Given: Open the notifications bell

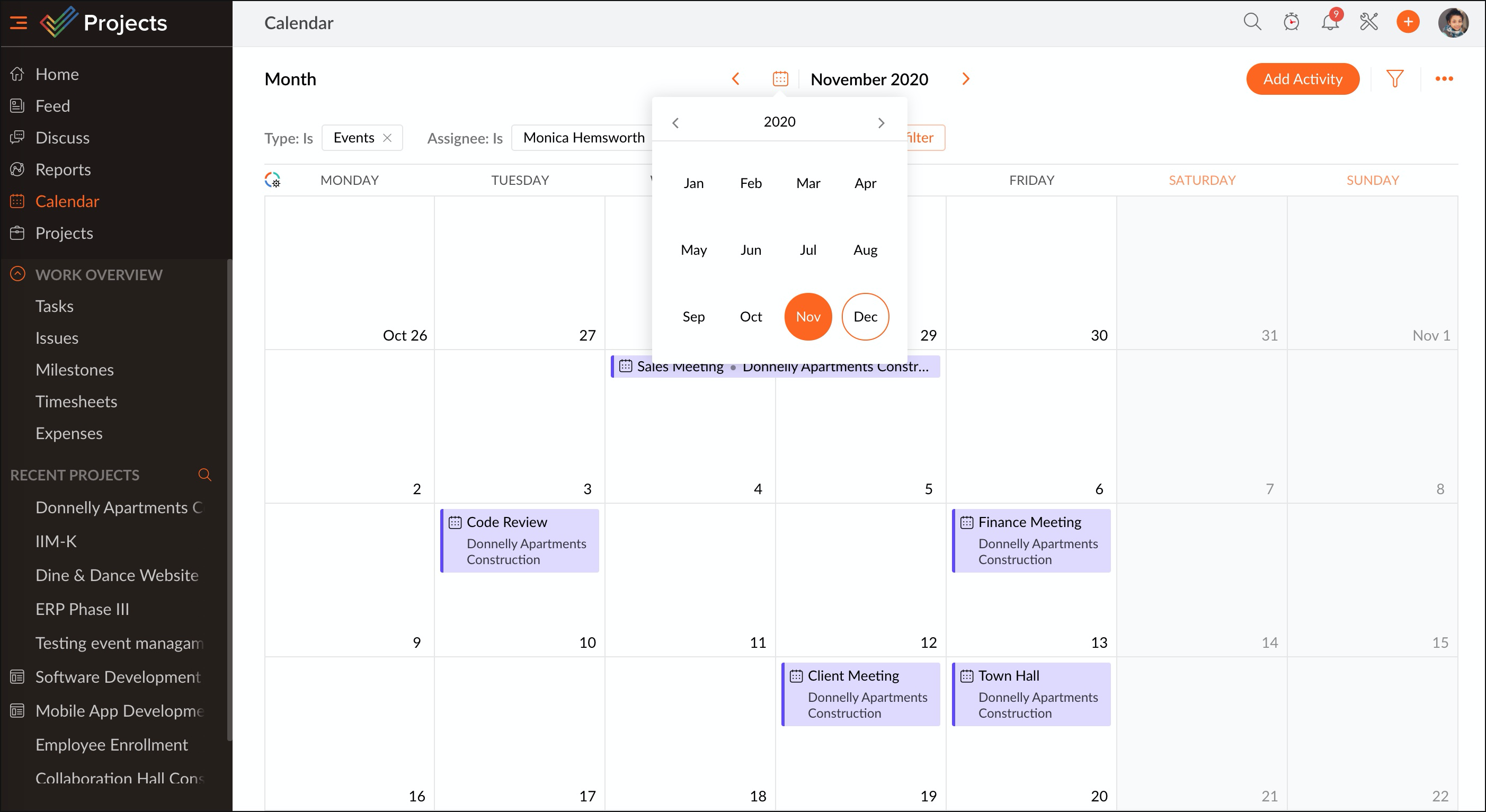Looking at the screenshot, I should click(1329, 22).
